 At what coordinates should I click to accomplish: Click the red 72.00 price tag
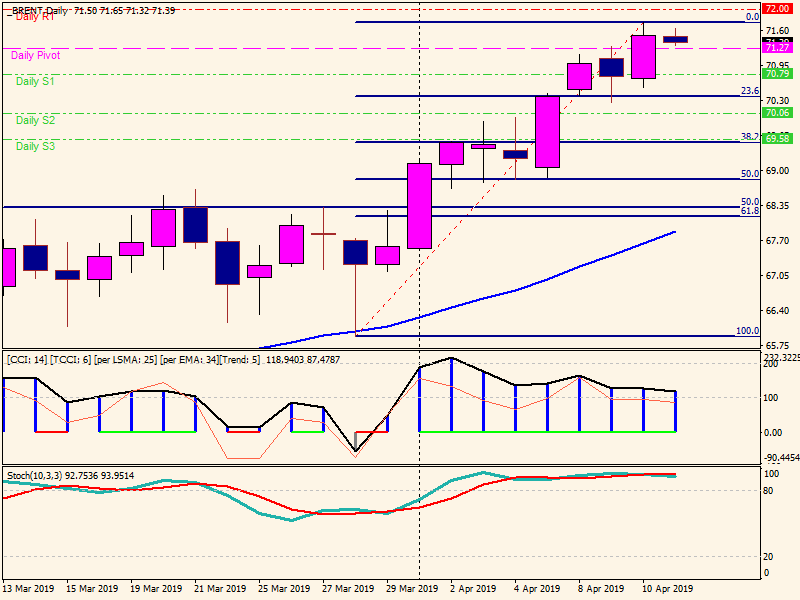pos(778,8)
